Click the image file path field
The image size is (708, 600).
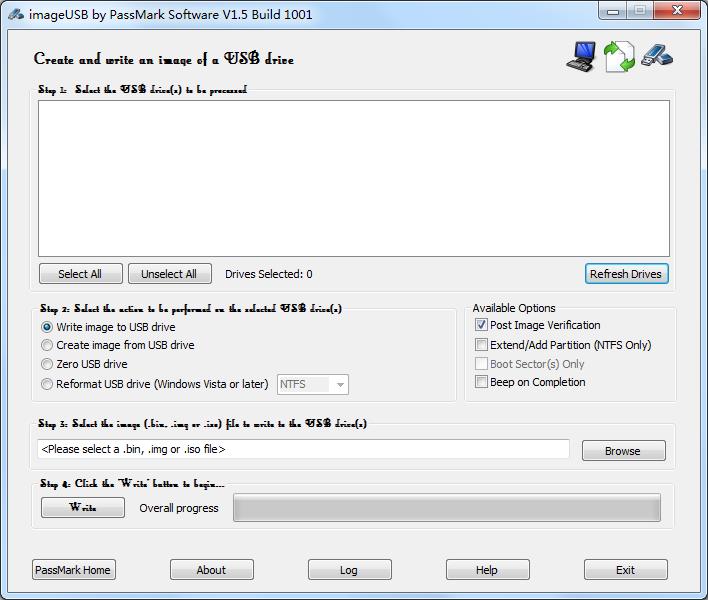303,449
